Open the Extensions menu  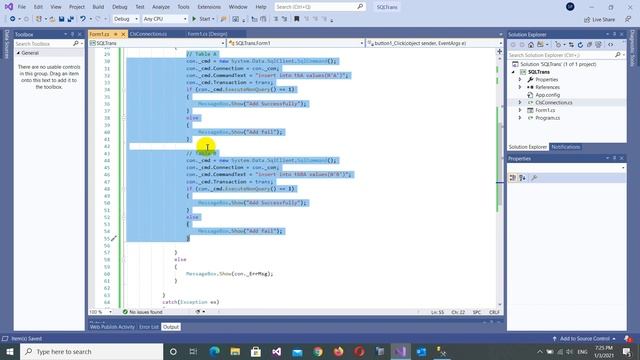coord(209,7)
